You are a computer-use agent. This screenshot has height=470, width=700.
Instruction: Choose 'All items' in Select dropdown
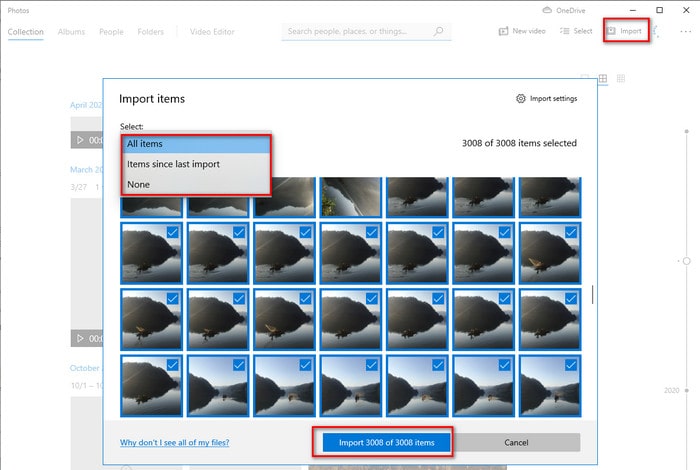click(196, 144)
